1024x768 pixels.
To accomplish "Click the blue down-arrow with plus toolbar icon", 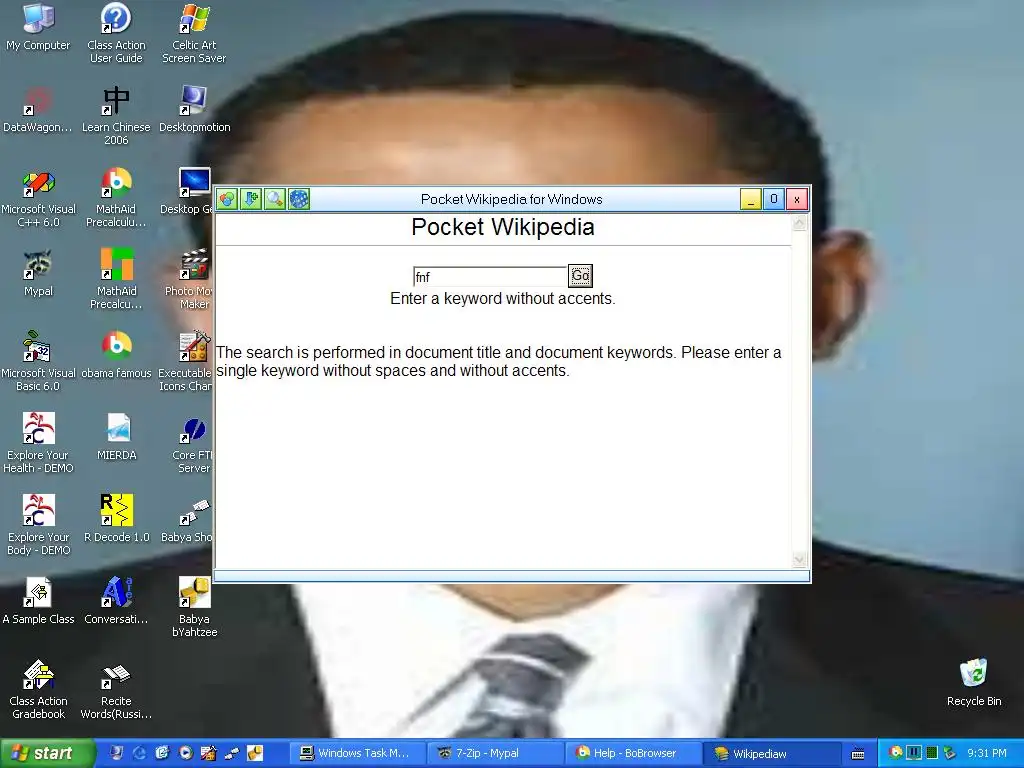I will (251, 199).
